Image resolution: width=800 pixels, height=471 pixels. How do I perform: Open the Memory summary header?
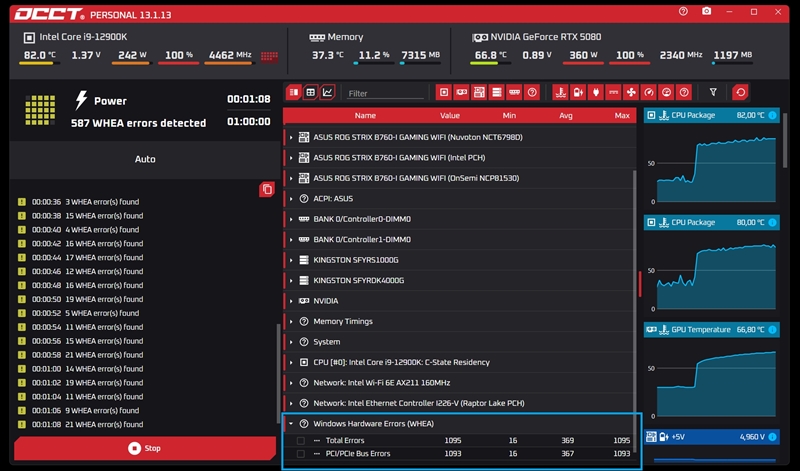point(336,37)
